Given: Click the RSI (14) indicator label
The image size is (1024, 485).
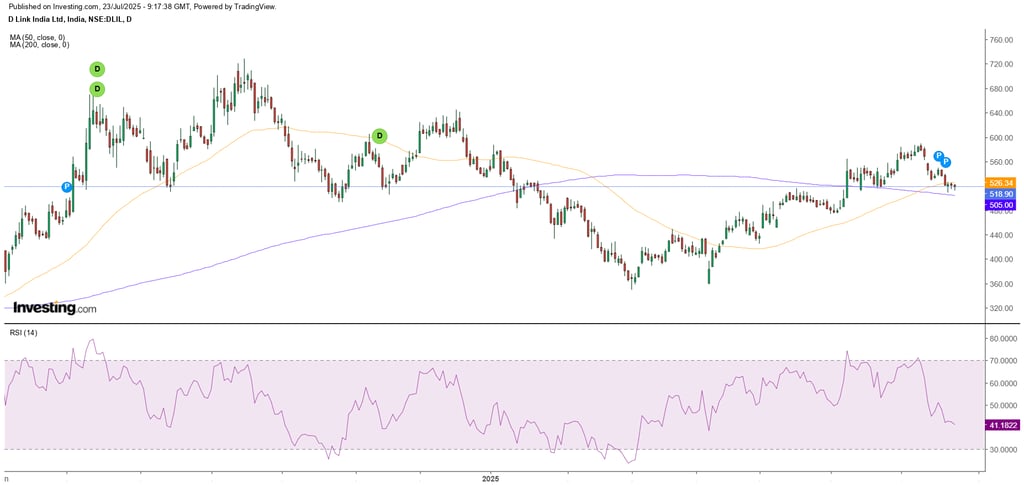Looking at the screenshot, I should [x=24, y=333].
